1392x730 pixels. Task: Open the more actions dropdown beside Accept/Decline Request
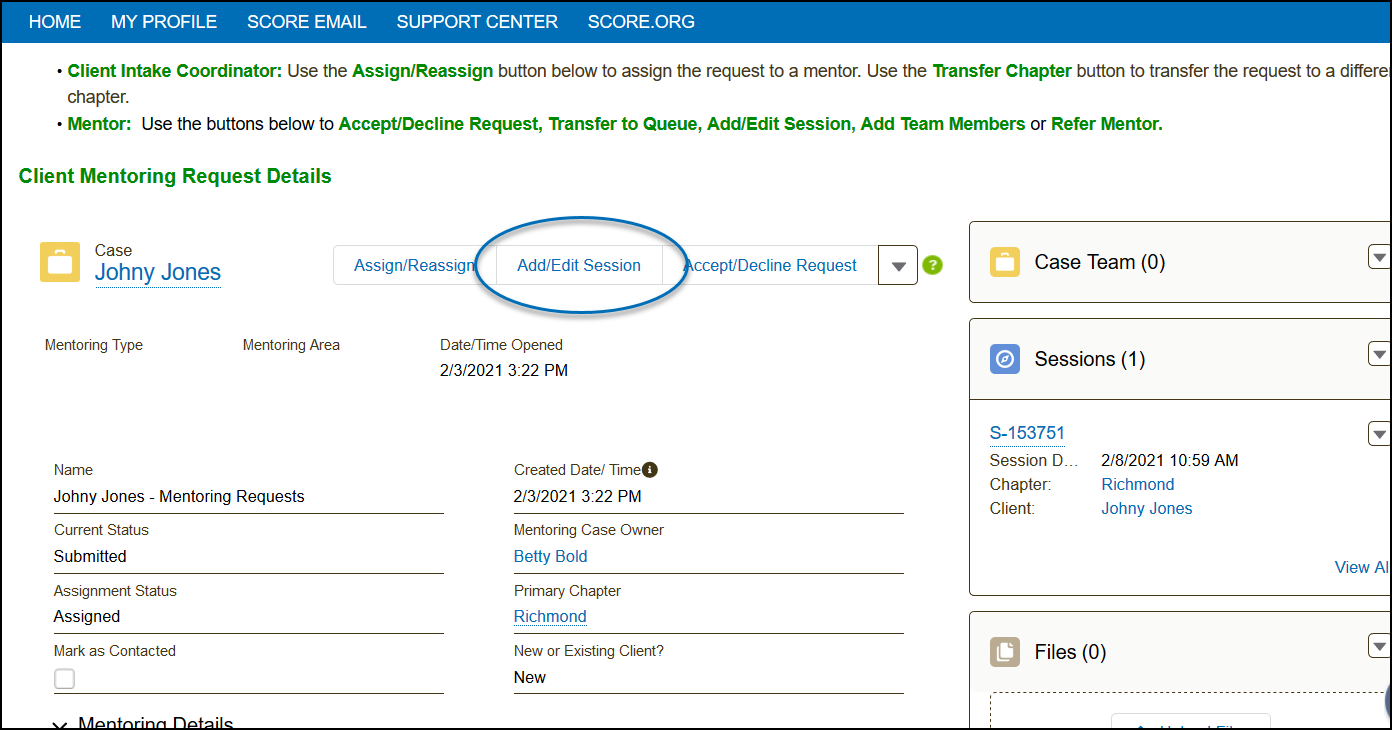pos(898,266)
